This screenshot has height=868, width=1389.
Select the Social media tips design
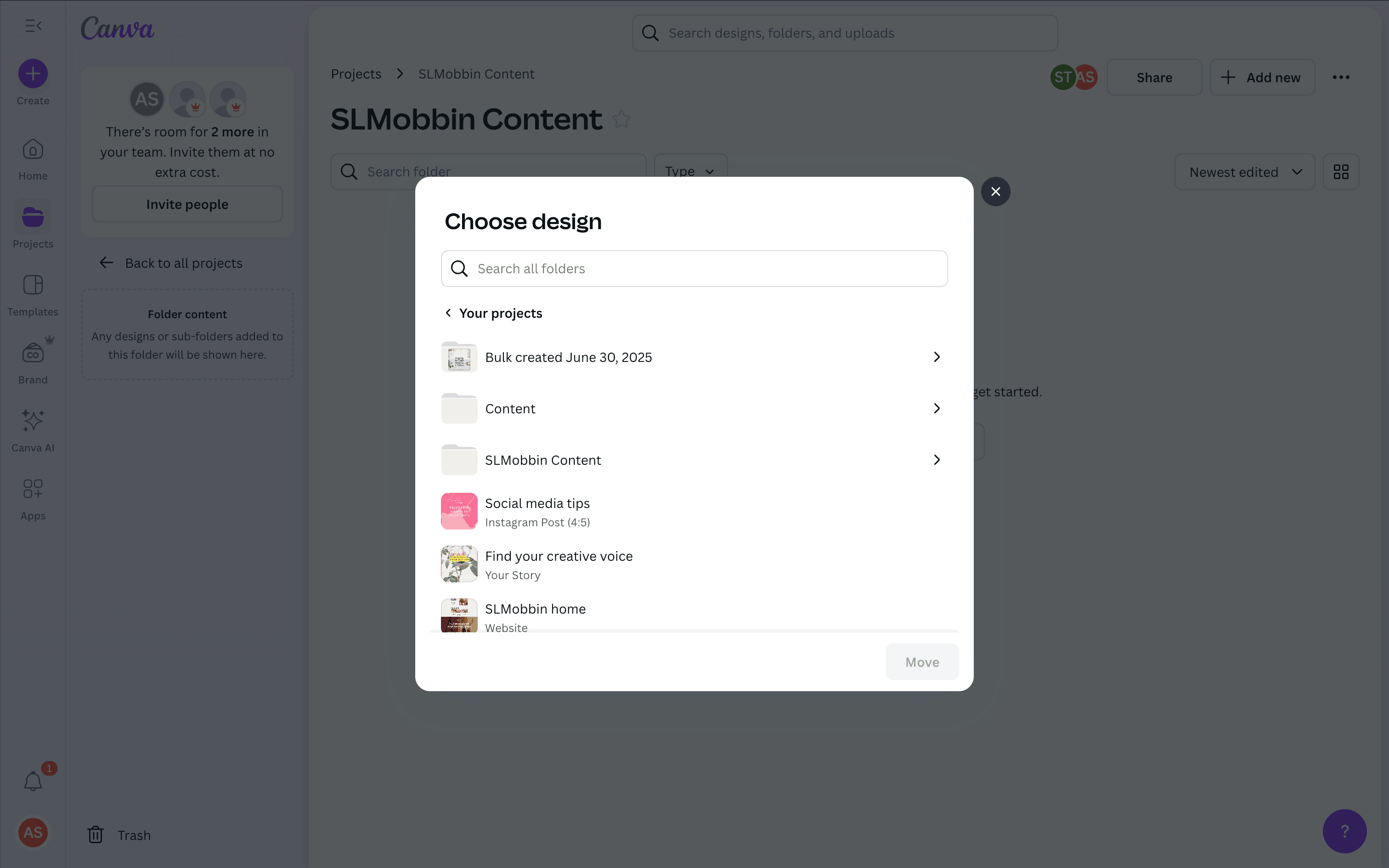pyautogui.click(x=536, y=511)
